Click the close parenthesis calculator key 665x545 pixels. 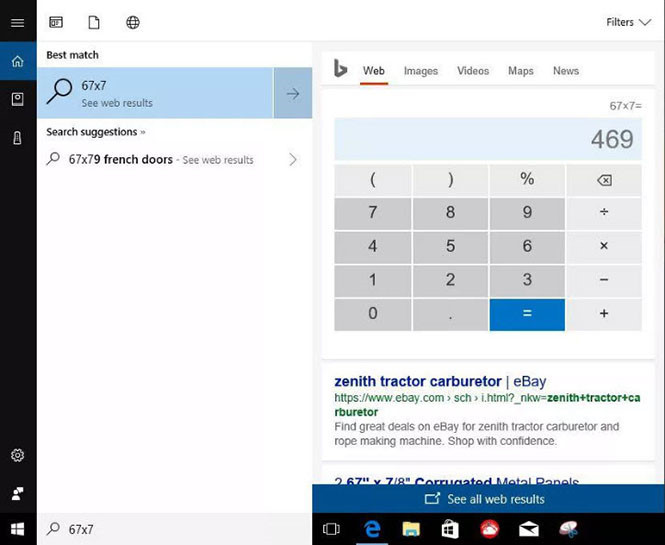(450, 180)
